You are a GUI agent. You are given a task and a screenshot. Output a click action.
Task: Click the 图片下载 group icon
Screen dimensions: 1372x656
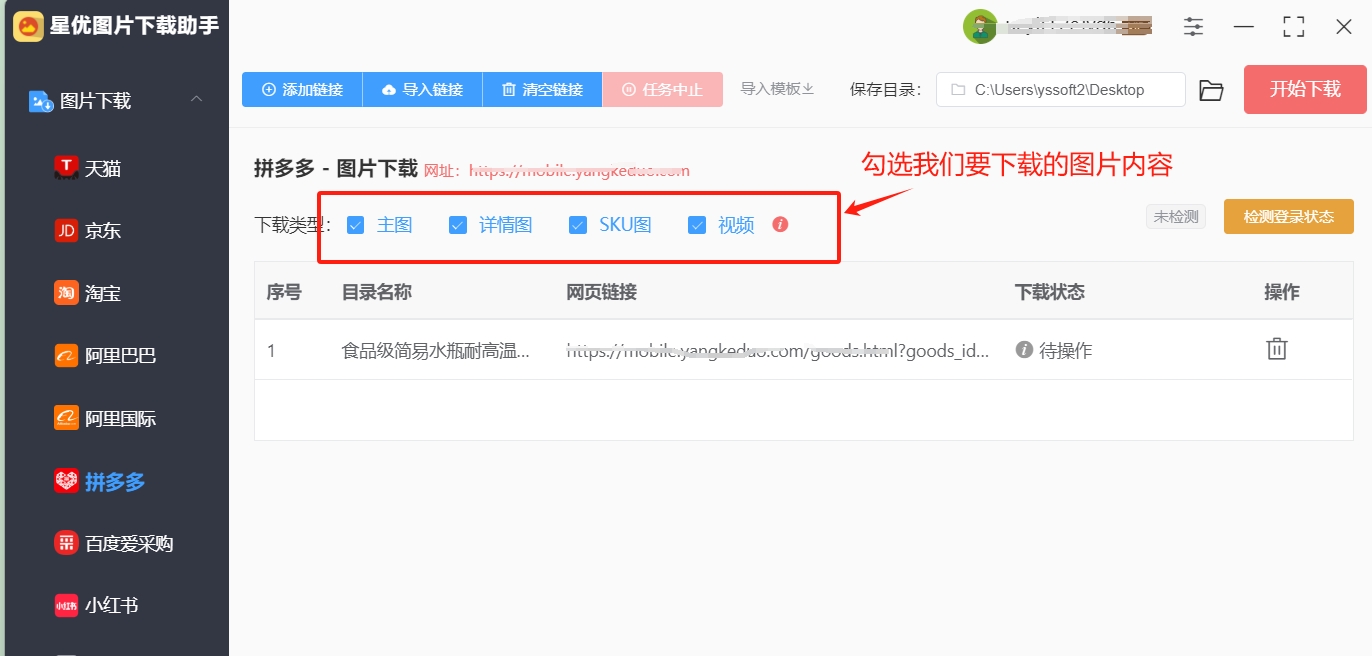coord(41,101)
